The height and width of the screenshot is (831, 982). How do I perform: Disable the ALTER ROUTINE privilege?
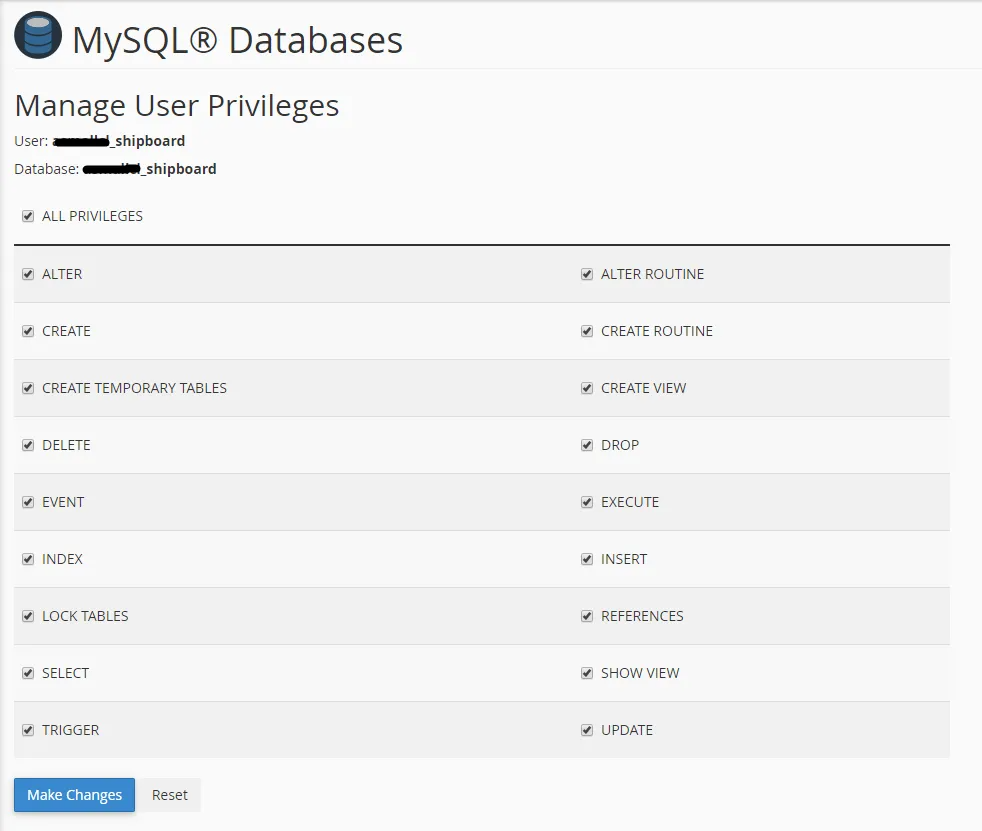(x=586, y=274)
